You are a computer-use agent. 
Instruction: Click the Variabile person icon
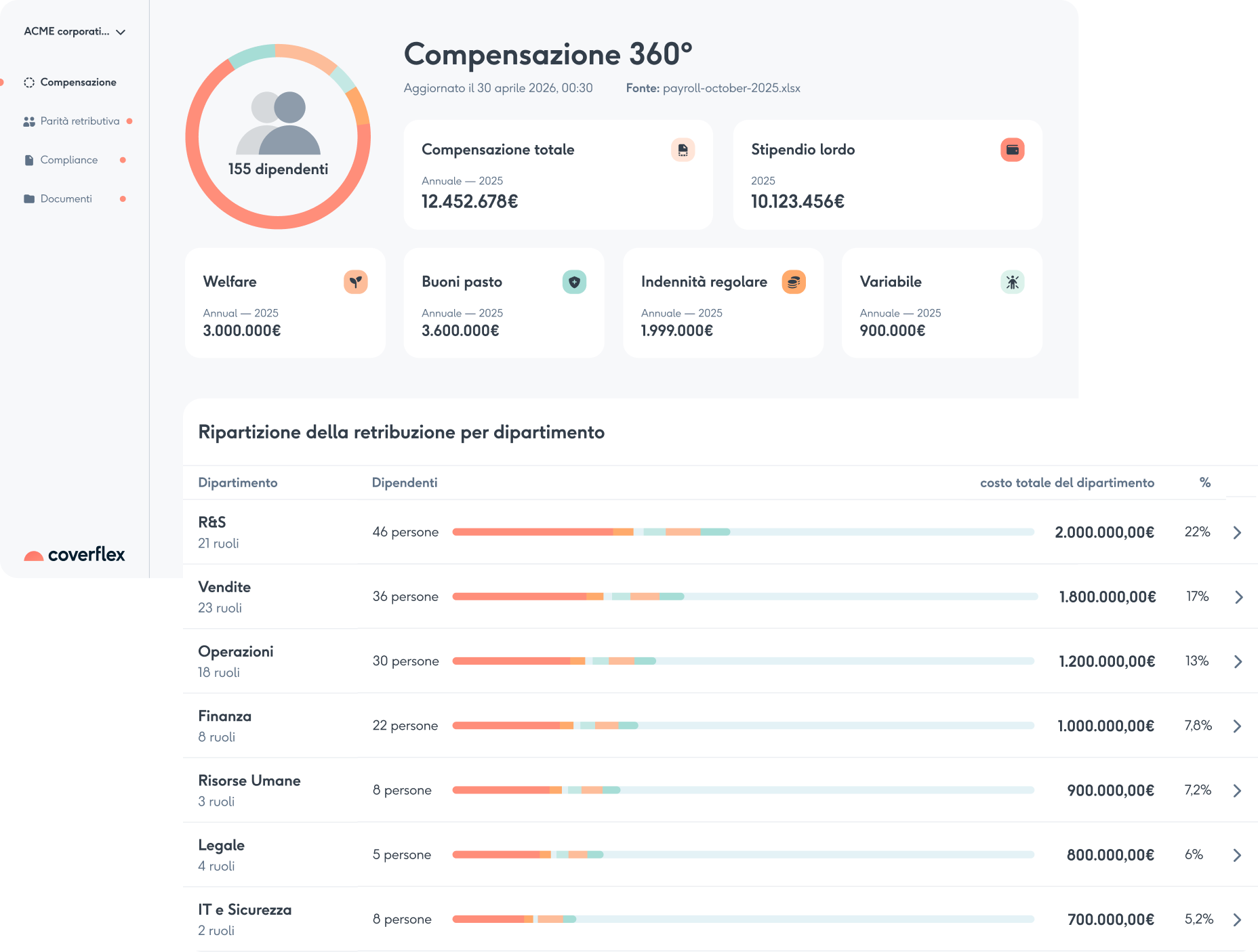click(1012, 282)
